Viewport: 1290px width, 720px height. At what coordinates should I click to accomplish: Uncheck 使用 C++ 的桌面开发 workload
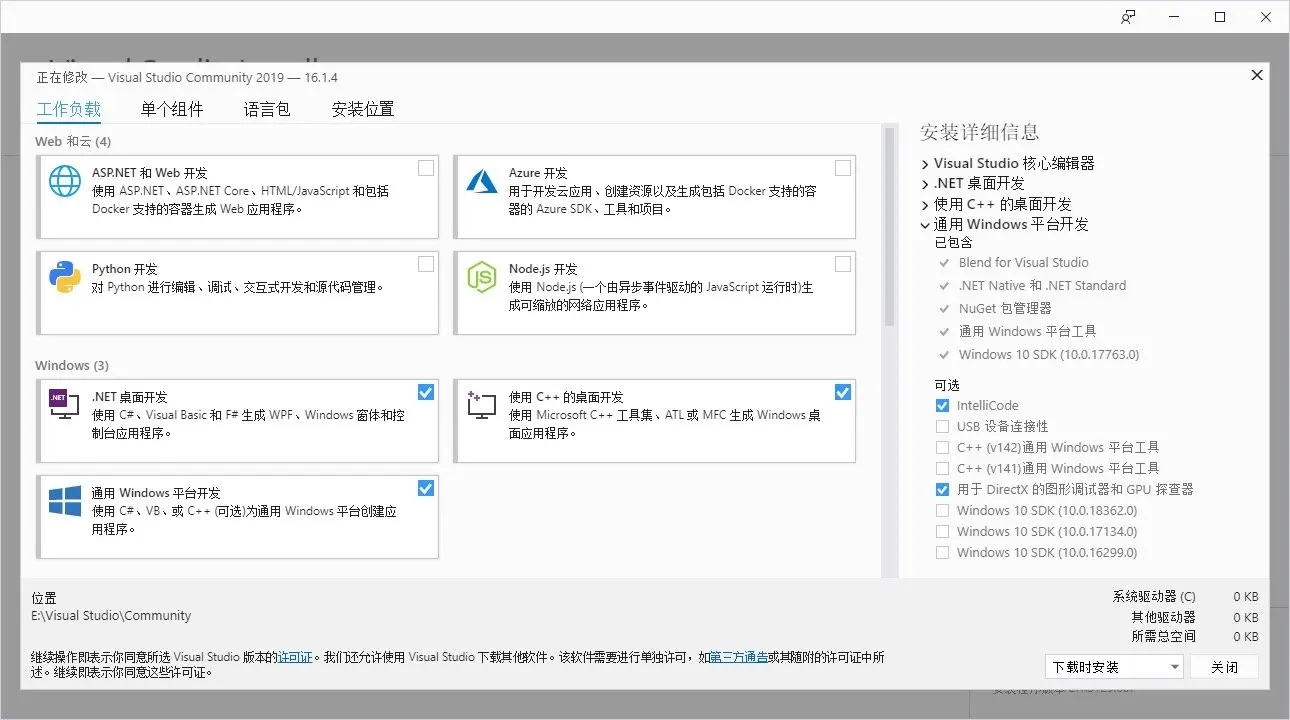pos(843,392)
